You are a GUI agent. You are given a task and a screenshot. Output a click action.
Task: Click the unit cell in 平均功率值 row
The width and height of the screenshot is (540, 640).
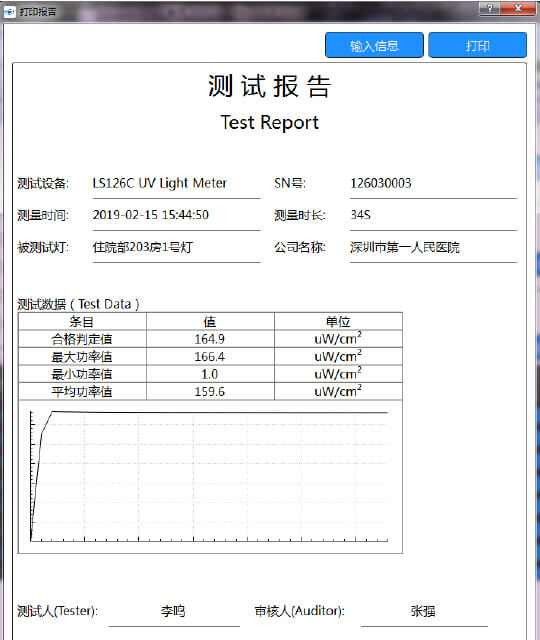(338, 391)
